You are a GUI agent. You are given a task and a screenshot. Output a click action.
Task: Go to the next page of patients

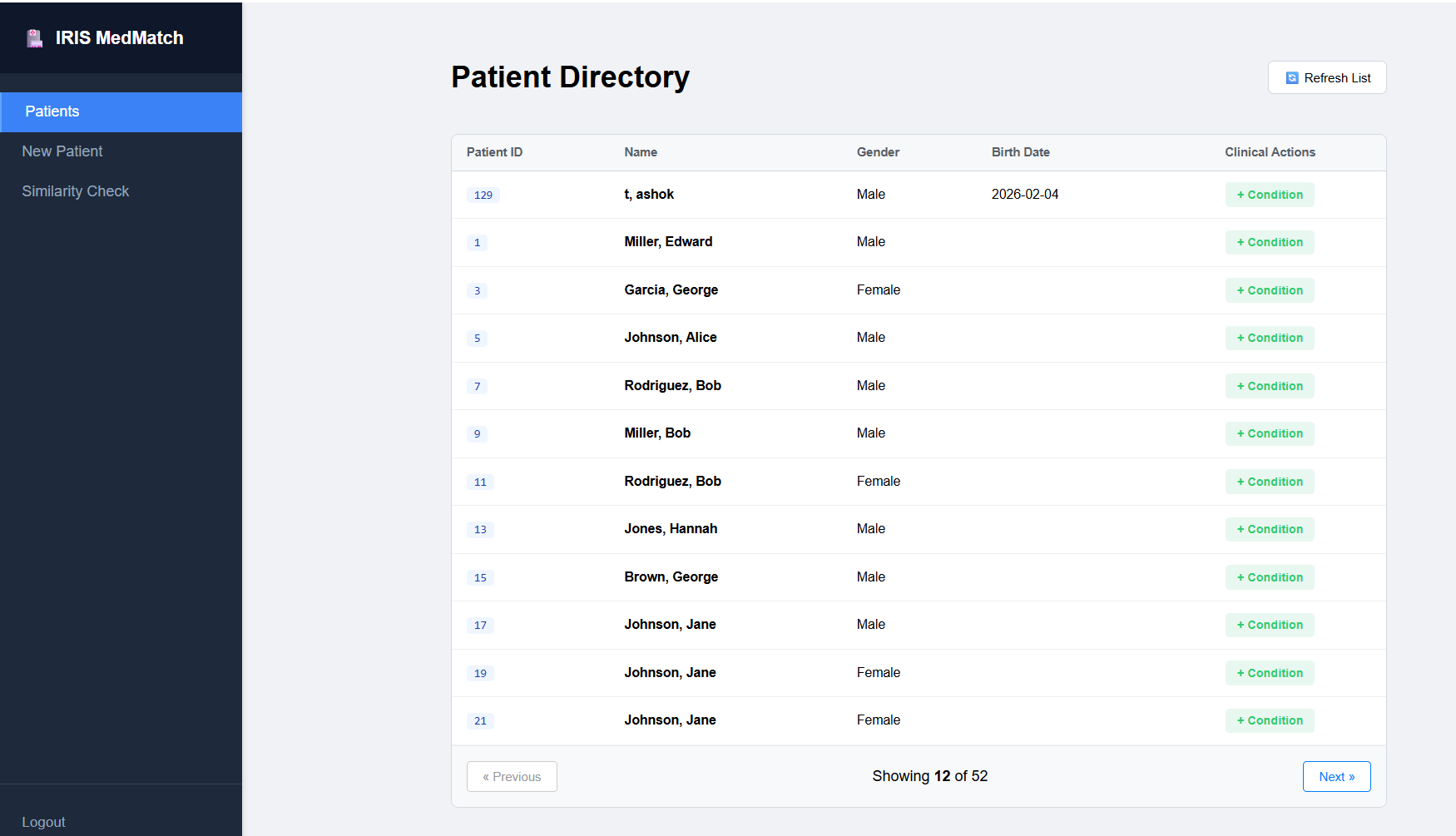[1335, 776]
